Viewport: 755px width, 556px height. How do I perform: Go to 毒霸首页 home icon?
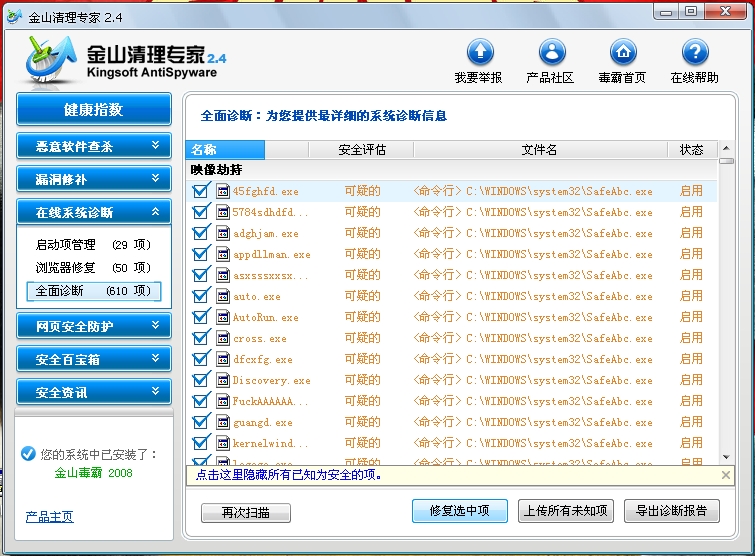tap(623, 52)
